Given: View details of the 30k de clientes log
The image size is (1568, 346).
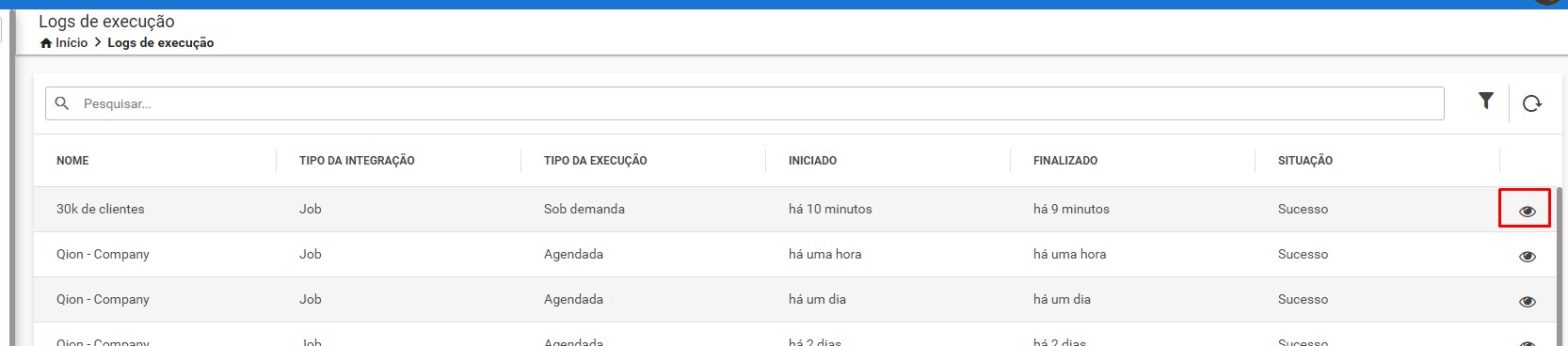Looking at the screenshot, I should (x=1527, y=211).
